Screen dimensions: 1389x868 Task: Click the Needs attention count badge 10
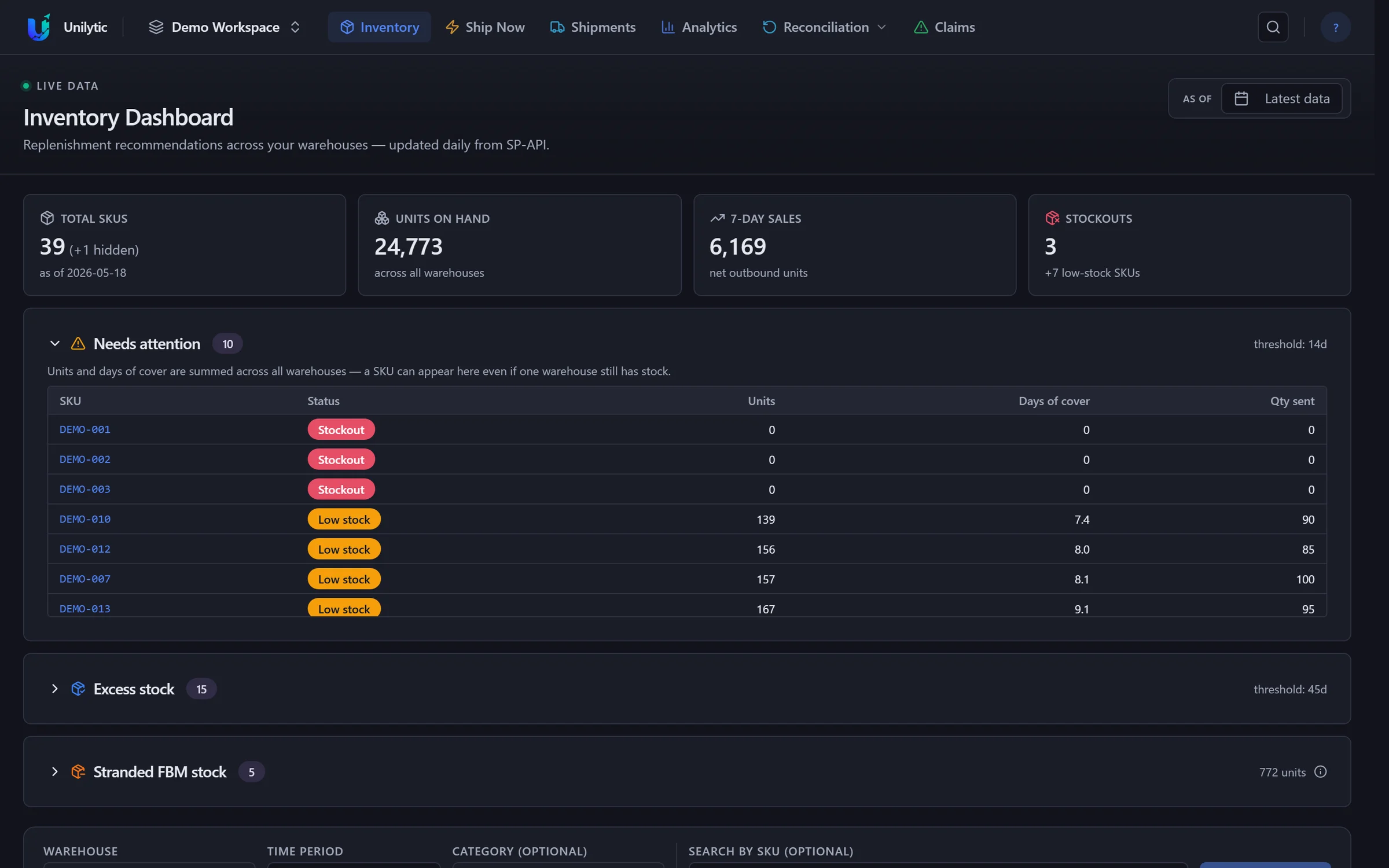(x=227, y=344)
